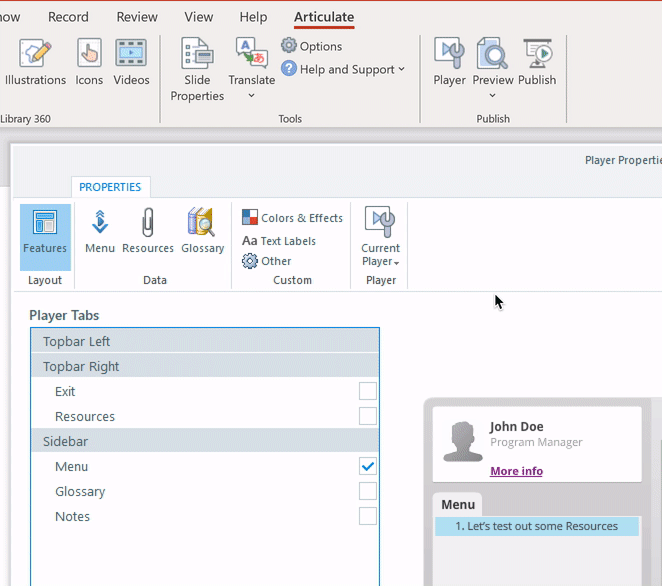Viewport: 662px width, 586px height.
Task: Click the More info link
Action: [516, 471]
